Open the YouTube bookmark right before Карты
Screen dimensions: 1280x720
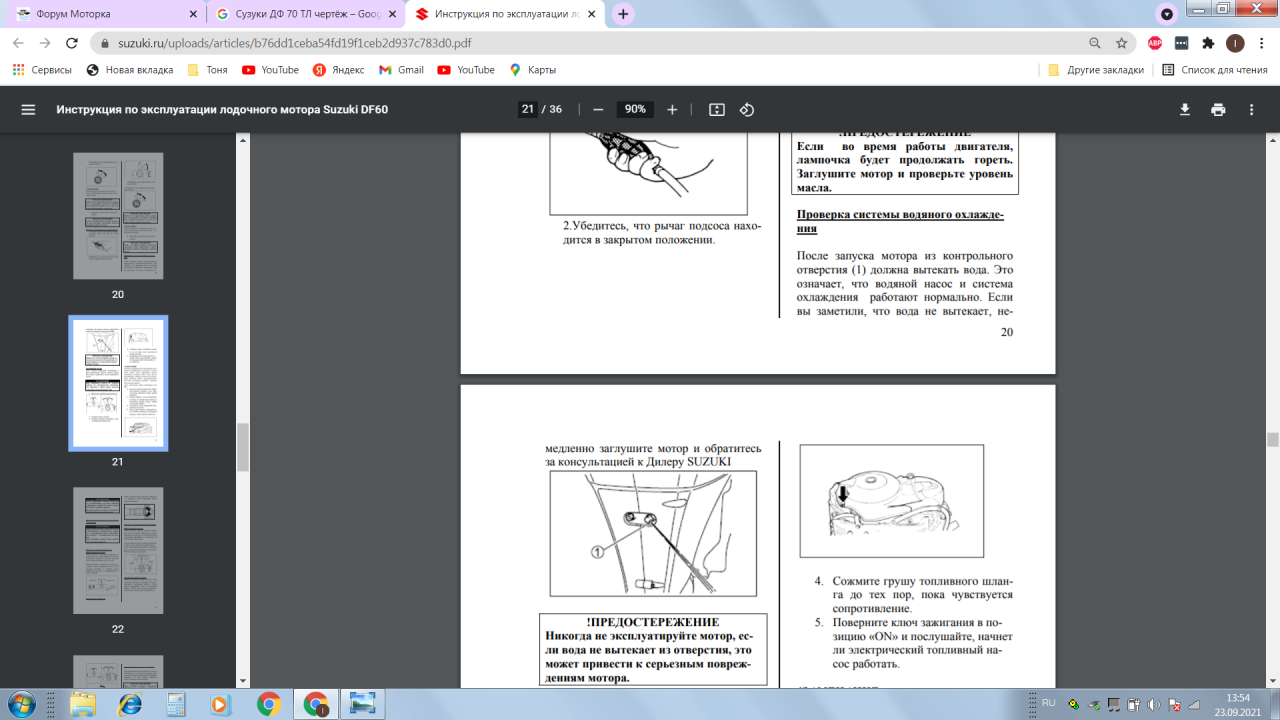pyautogui.click(x=466, y=70)
